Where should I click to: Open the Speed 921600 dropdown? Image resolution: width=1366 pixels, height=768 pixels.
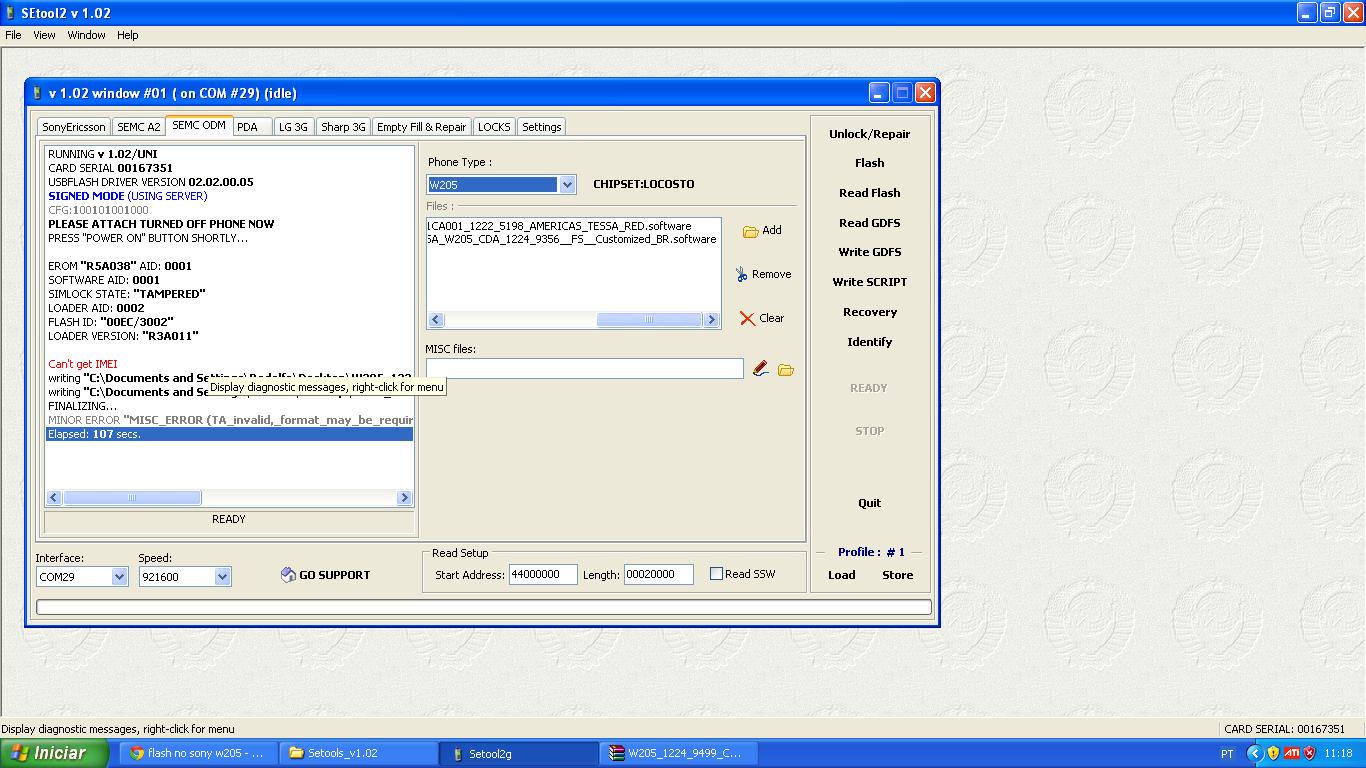click(x=222, y=577)
